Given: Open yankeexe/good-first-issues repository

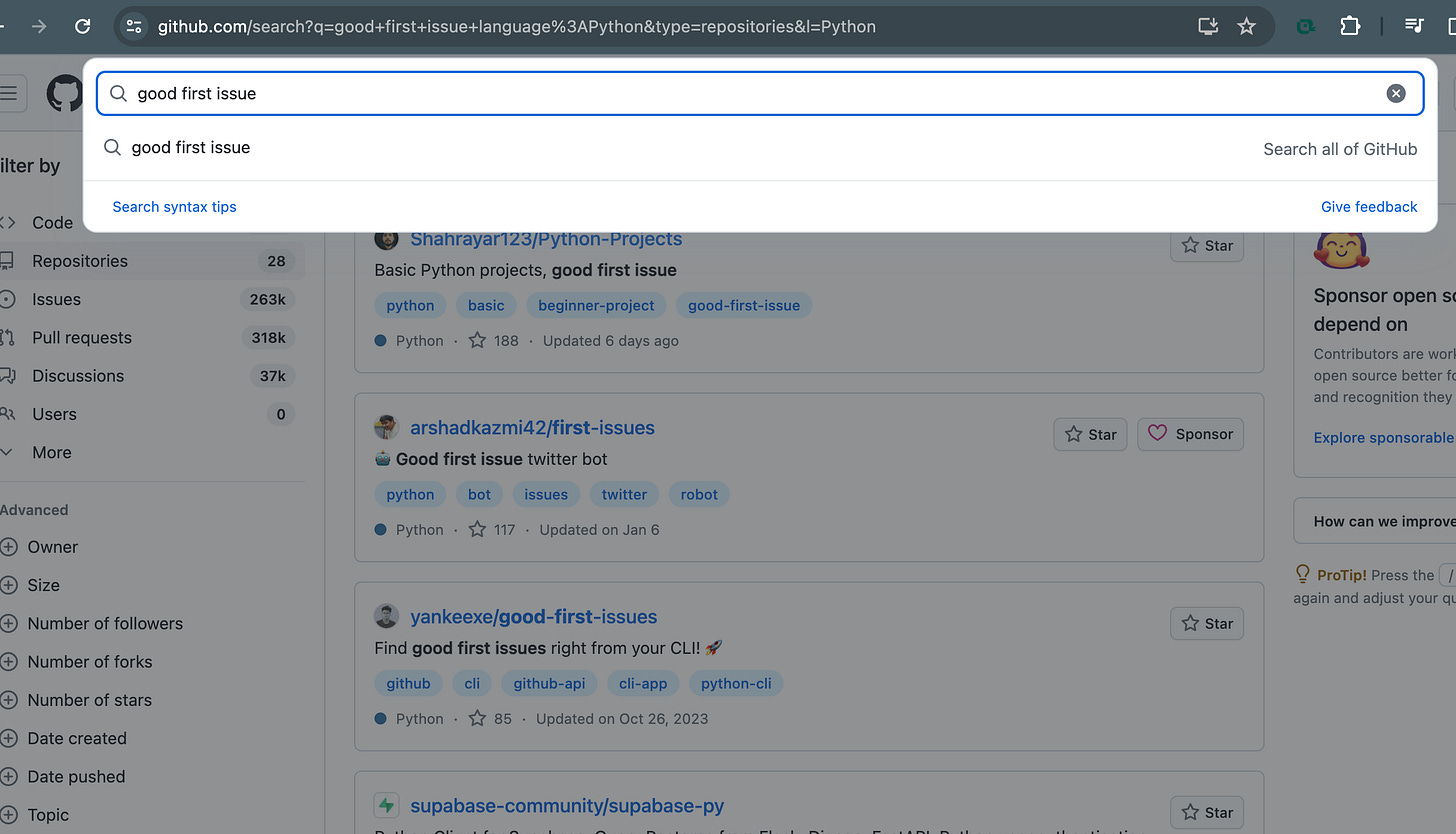Looking at the screenshot, I should (534, 617).
